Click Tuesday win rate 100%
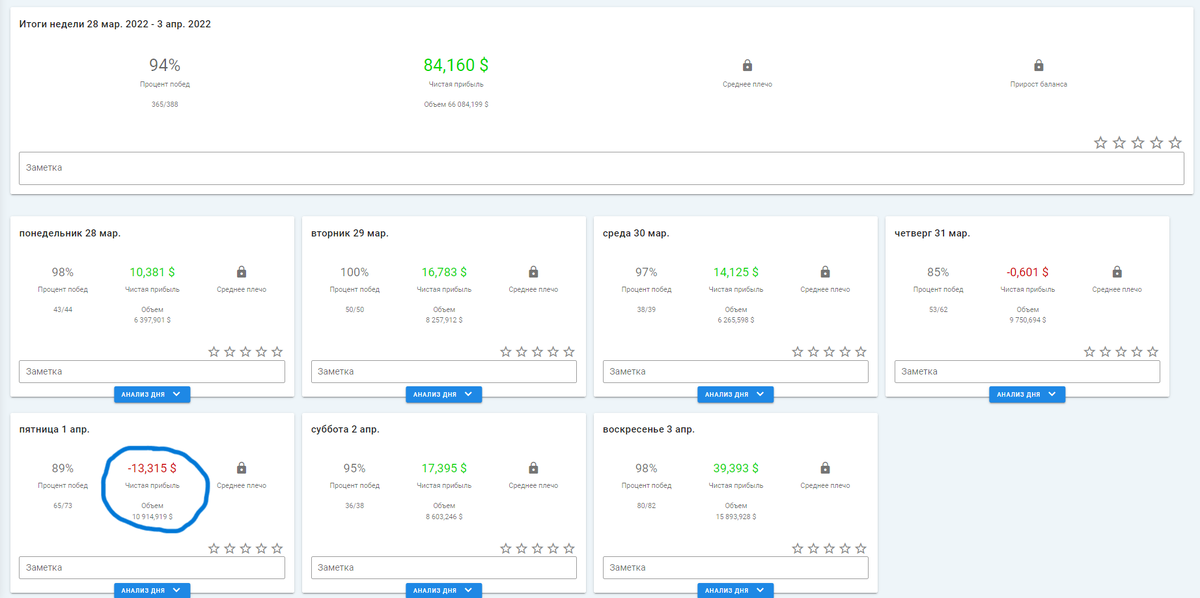The image size is (1200, 598). [355, 272]
